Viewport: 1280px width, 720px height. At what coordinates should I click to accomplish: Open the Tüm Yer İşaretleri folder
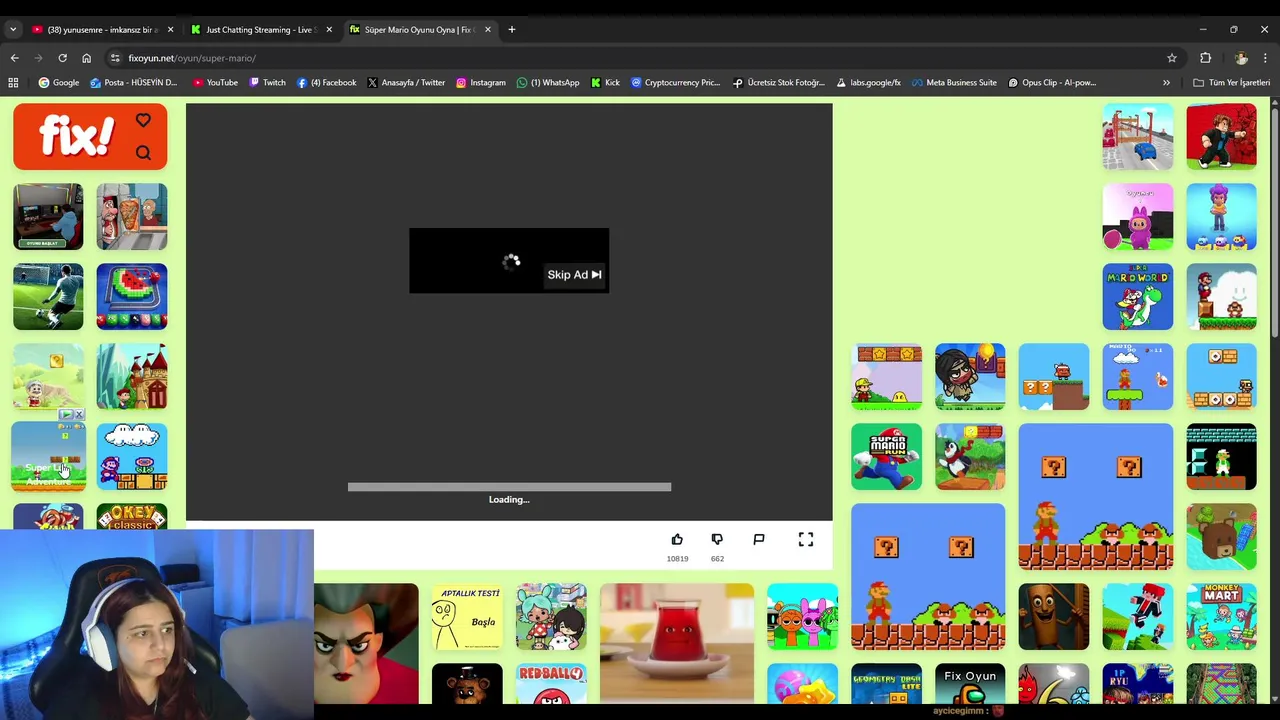click(1231, 83)
